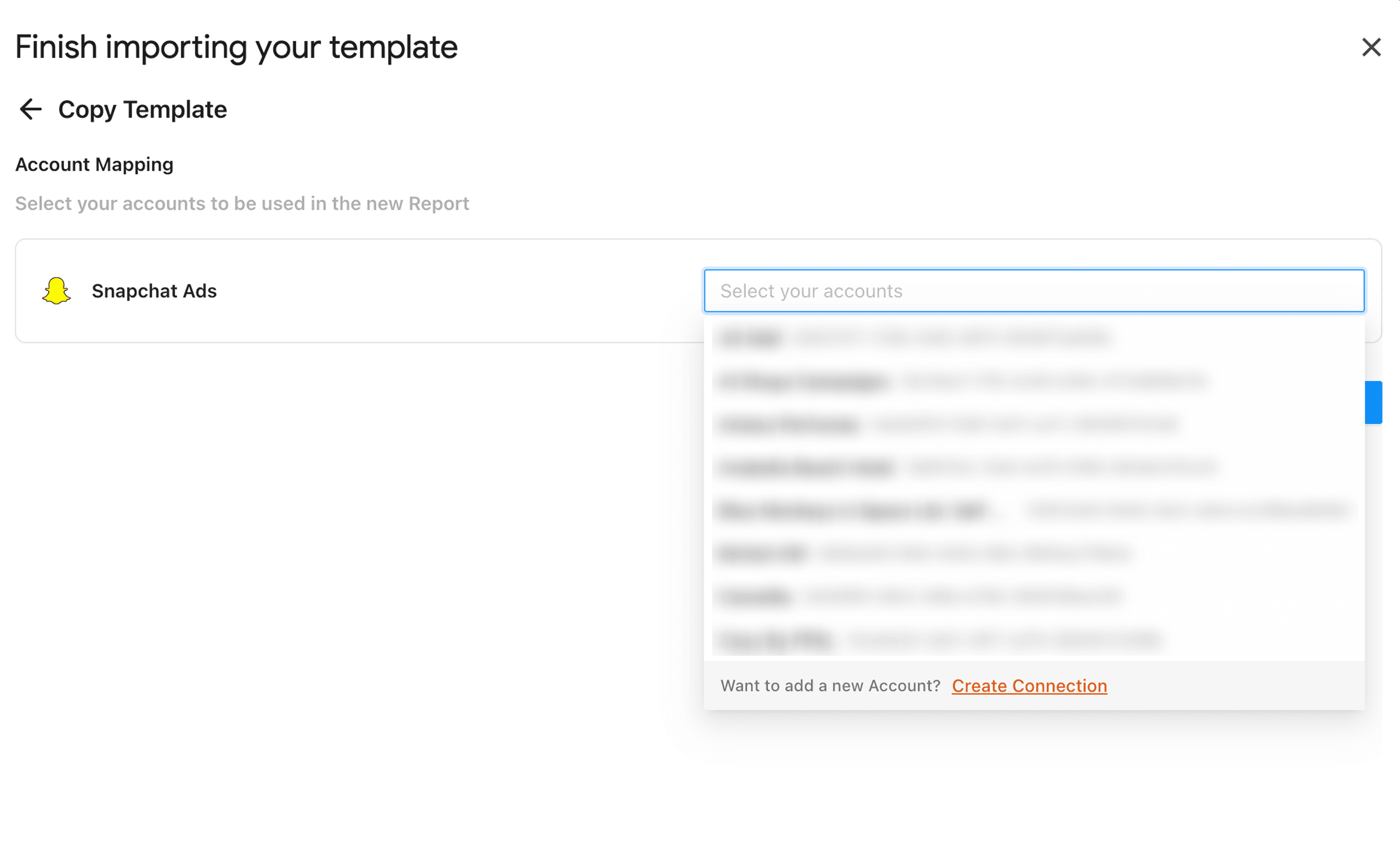Pick the fourth blurred account option
The width and height of the screenshot is (1400, 867).
[1034, 467]
